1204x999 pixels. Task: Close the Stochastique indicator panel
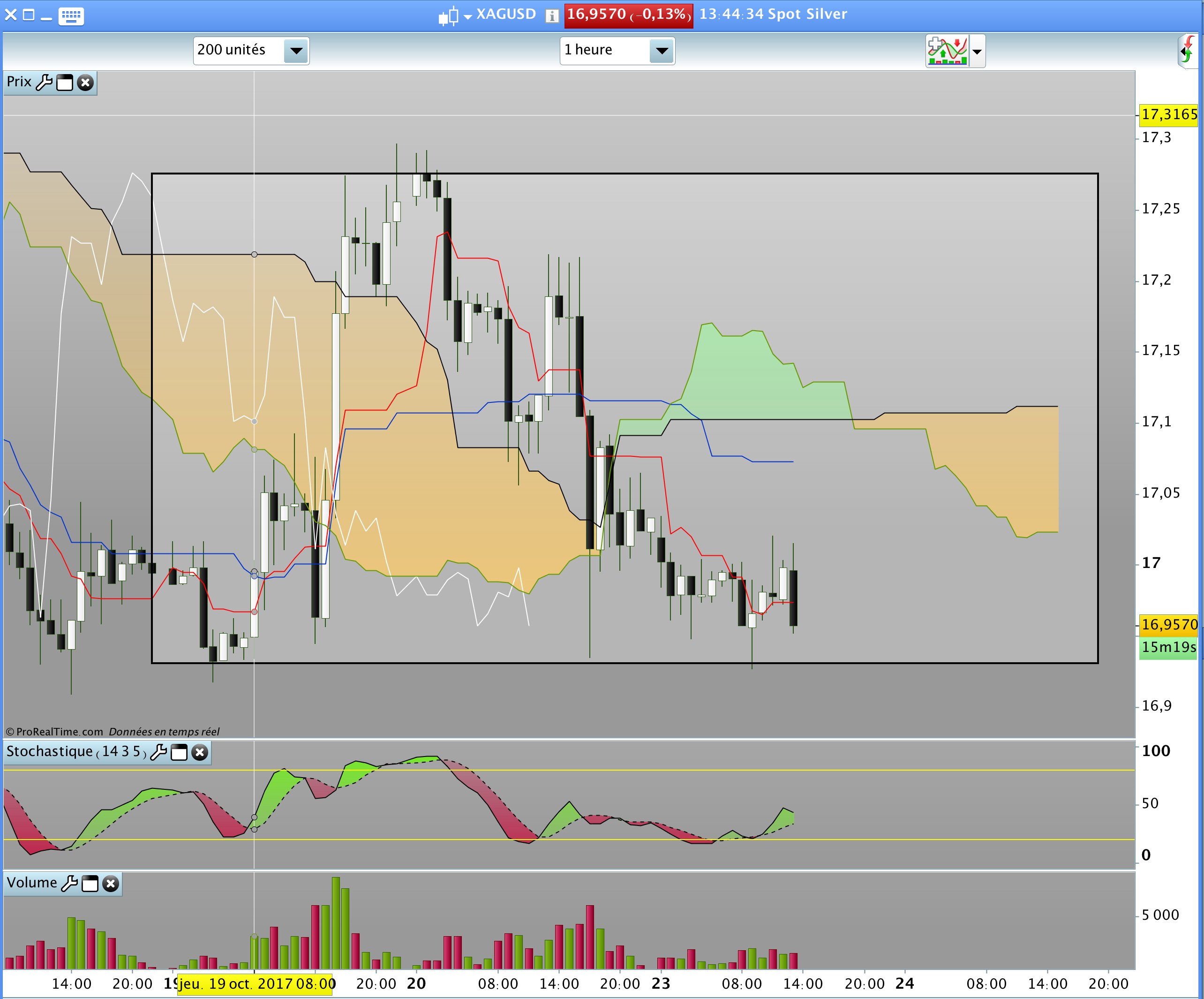click(x=200, y=752)
